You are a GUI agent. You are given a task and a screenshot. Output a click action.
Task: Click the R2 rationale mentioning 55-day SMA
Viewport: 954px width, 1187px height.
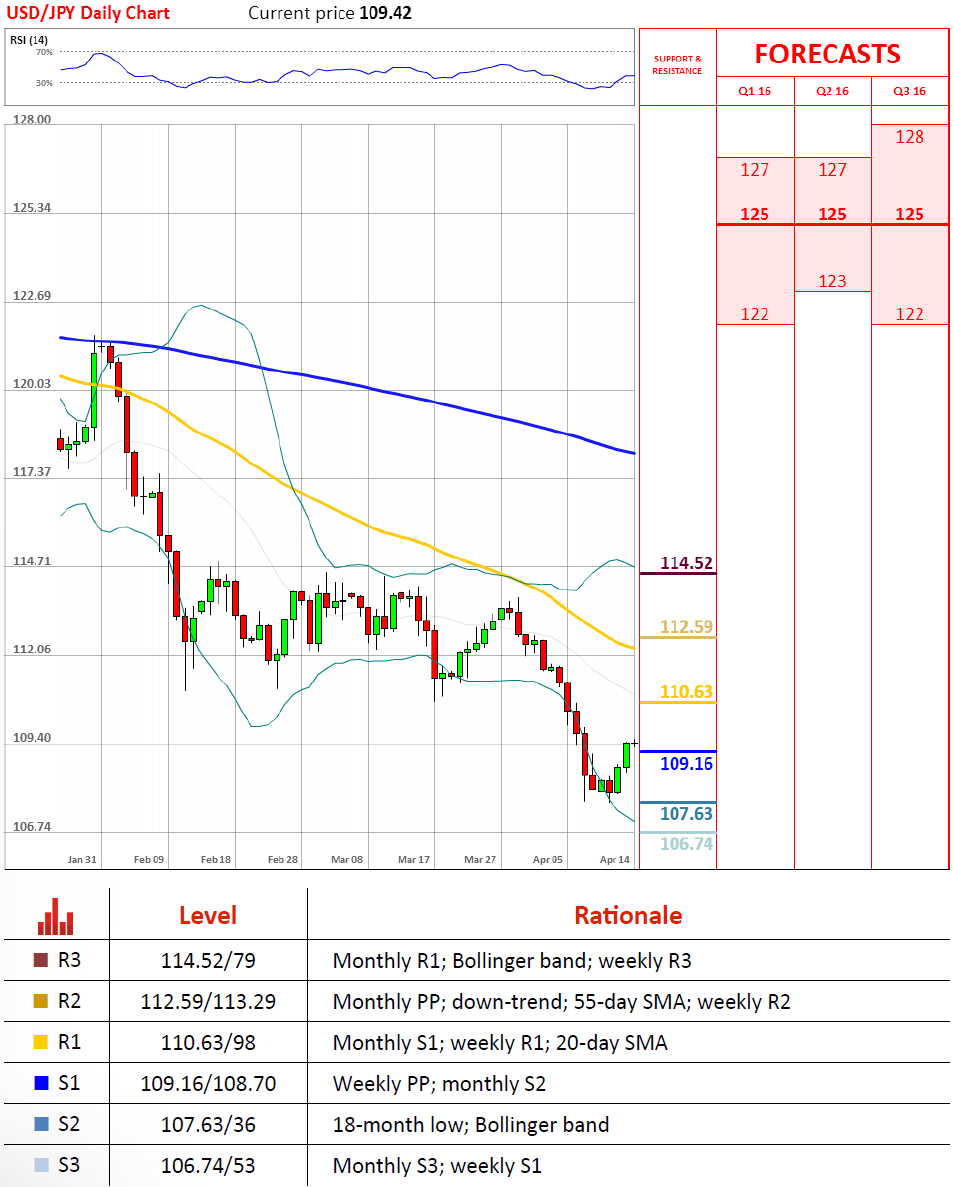tap(561, 1002)
